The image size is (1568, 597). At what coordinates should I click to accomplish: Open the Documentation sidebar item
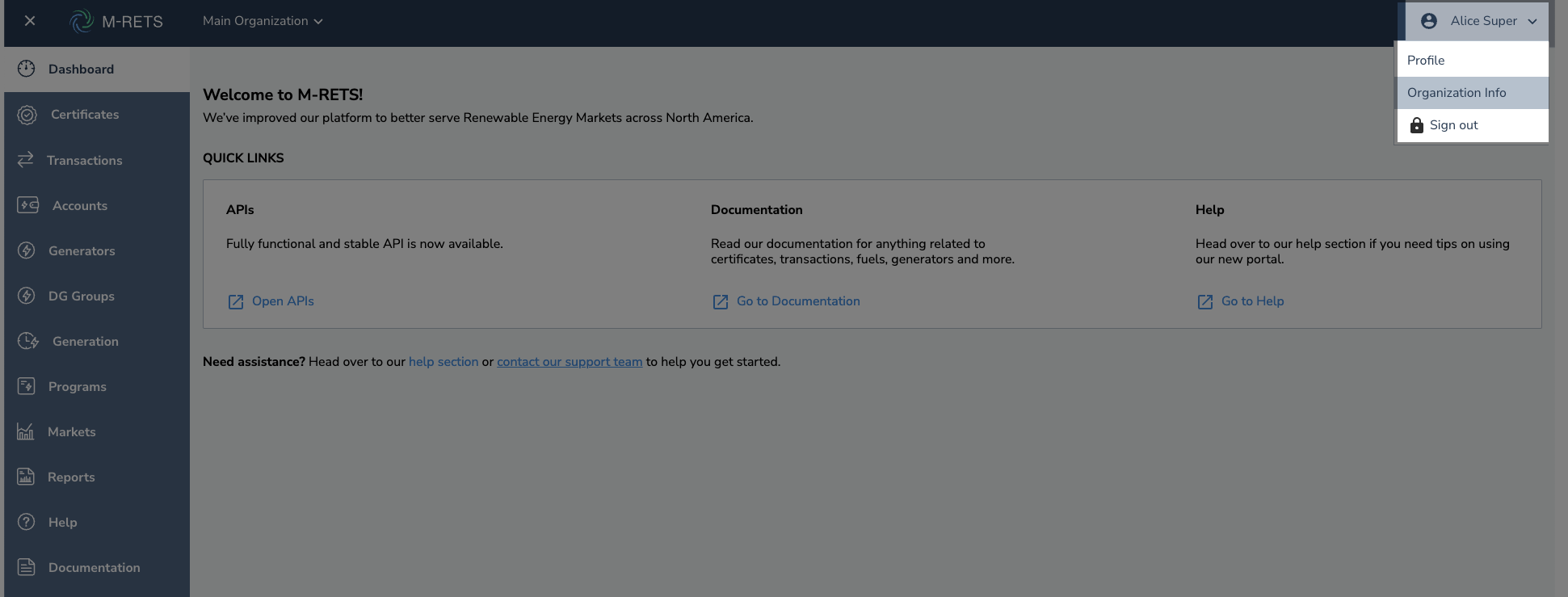[97, 567]
